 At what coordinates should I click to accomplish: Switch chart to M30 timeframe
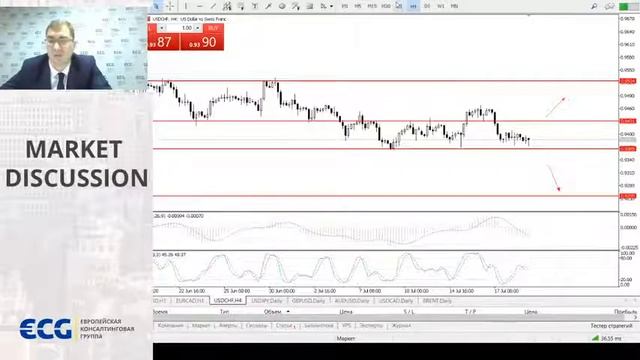point(386,6)
